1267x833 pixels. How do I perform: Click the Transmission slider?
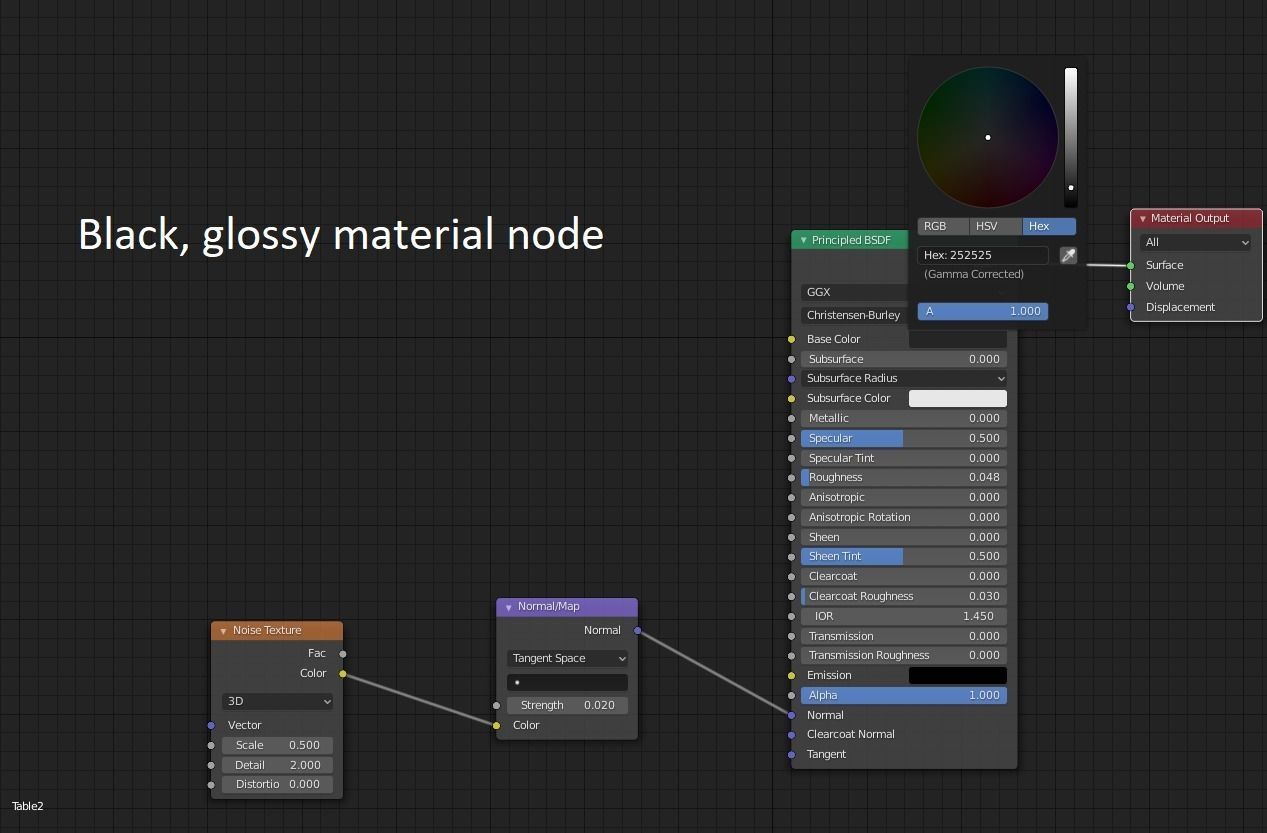(x=904, y=636)
